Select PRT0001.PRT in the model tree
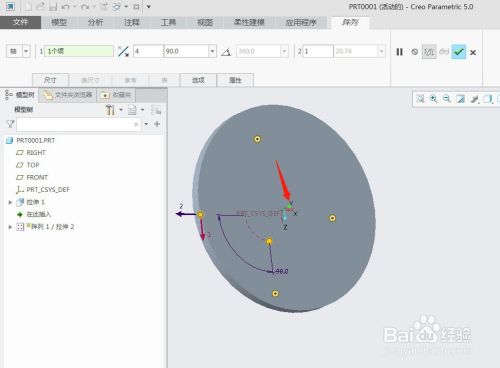500x368 pixels. 36,141
